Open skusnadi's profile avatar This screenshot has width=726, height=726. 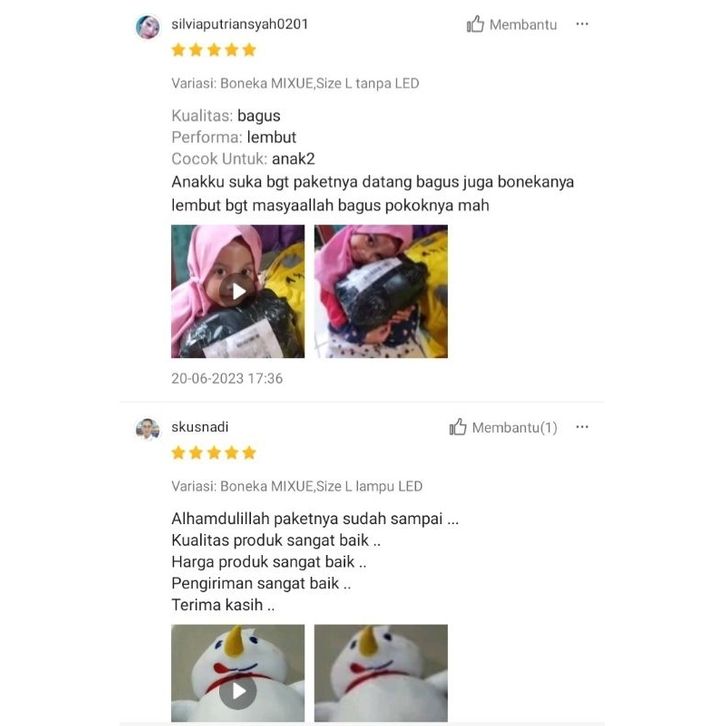coord(148,429)
